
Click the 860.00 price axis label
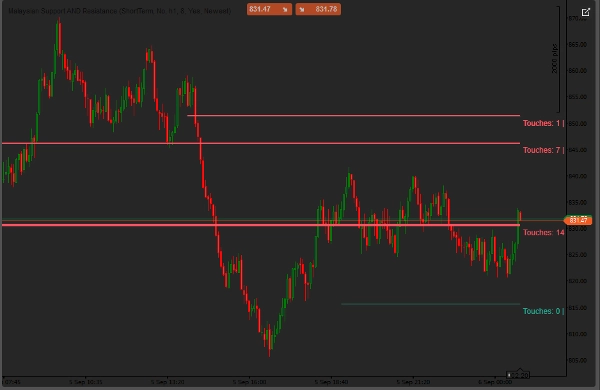(x=578, y=71)
